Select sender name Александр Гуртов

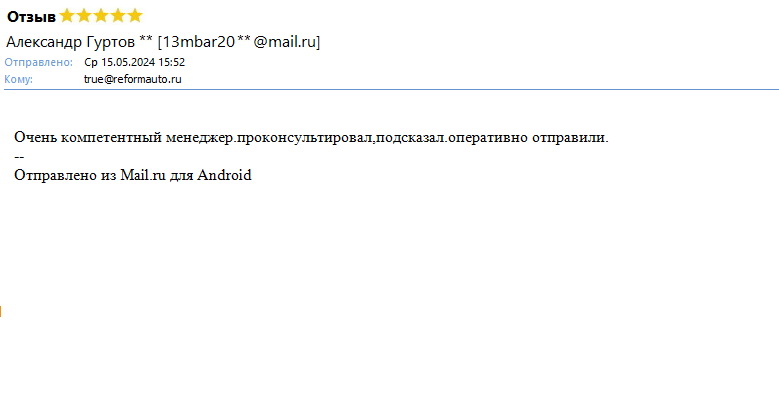click(70, 42)
